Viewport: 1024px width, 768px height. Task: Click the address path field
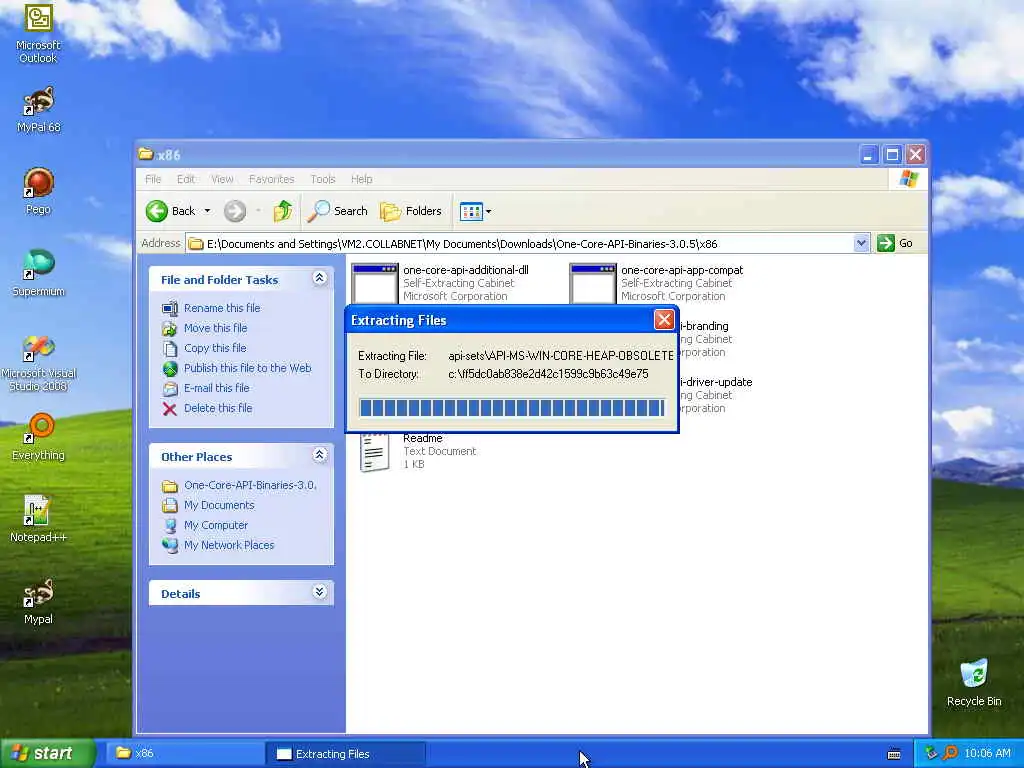(520, 244)
